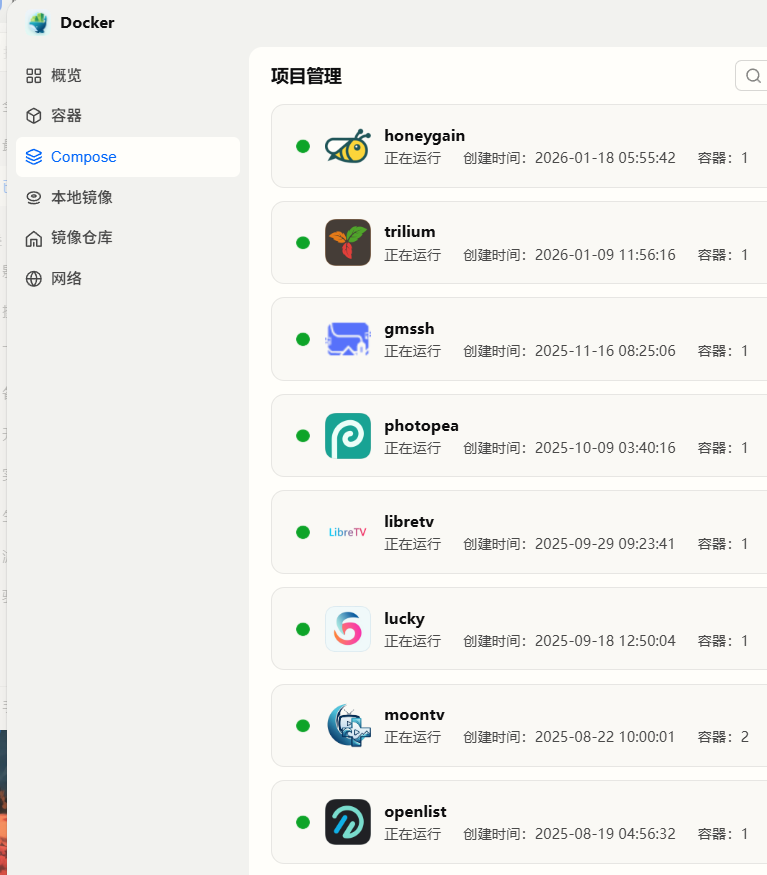767x875 pixels.
Task: Open the 网络 network section
Action: (x=128, y=278)
